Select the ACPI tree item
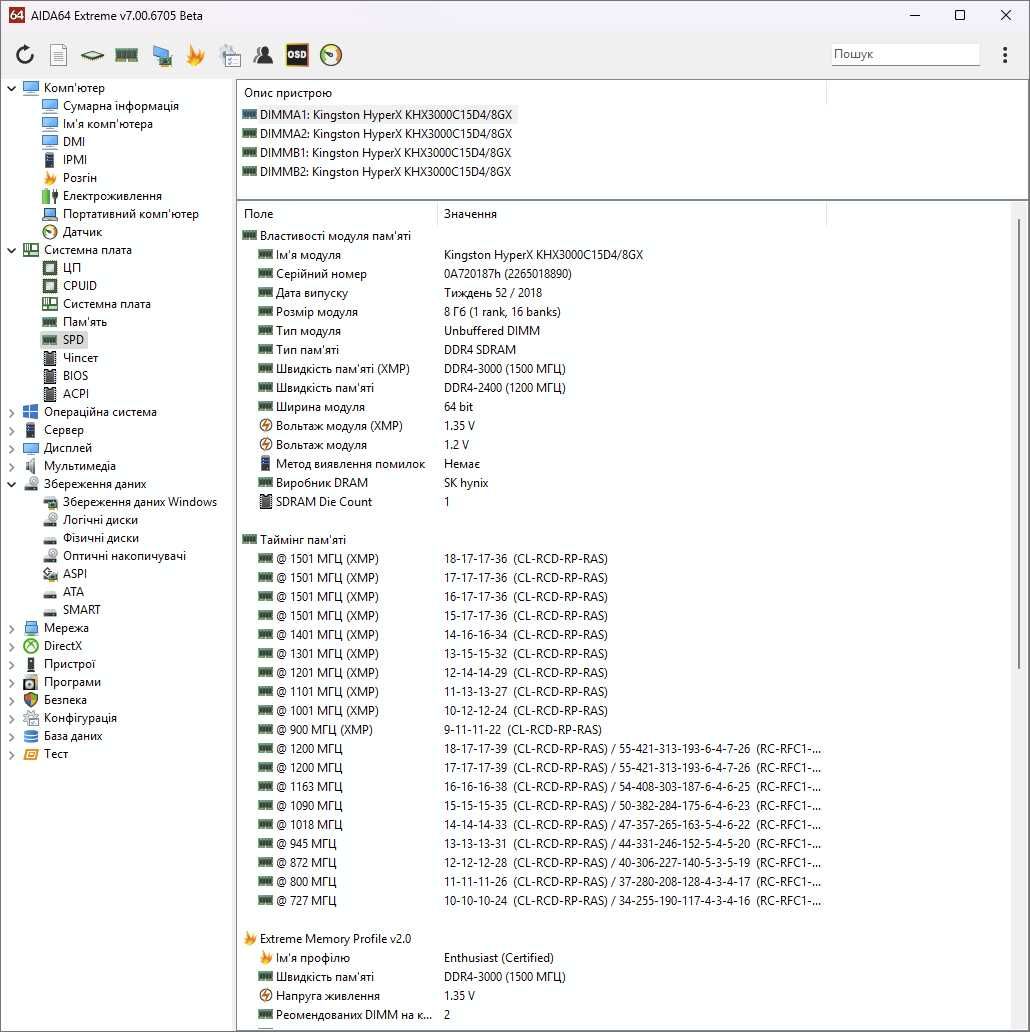 point(76,394)
